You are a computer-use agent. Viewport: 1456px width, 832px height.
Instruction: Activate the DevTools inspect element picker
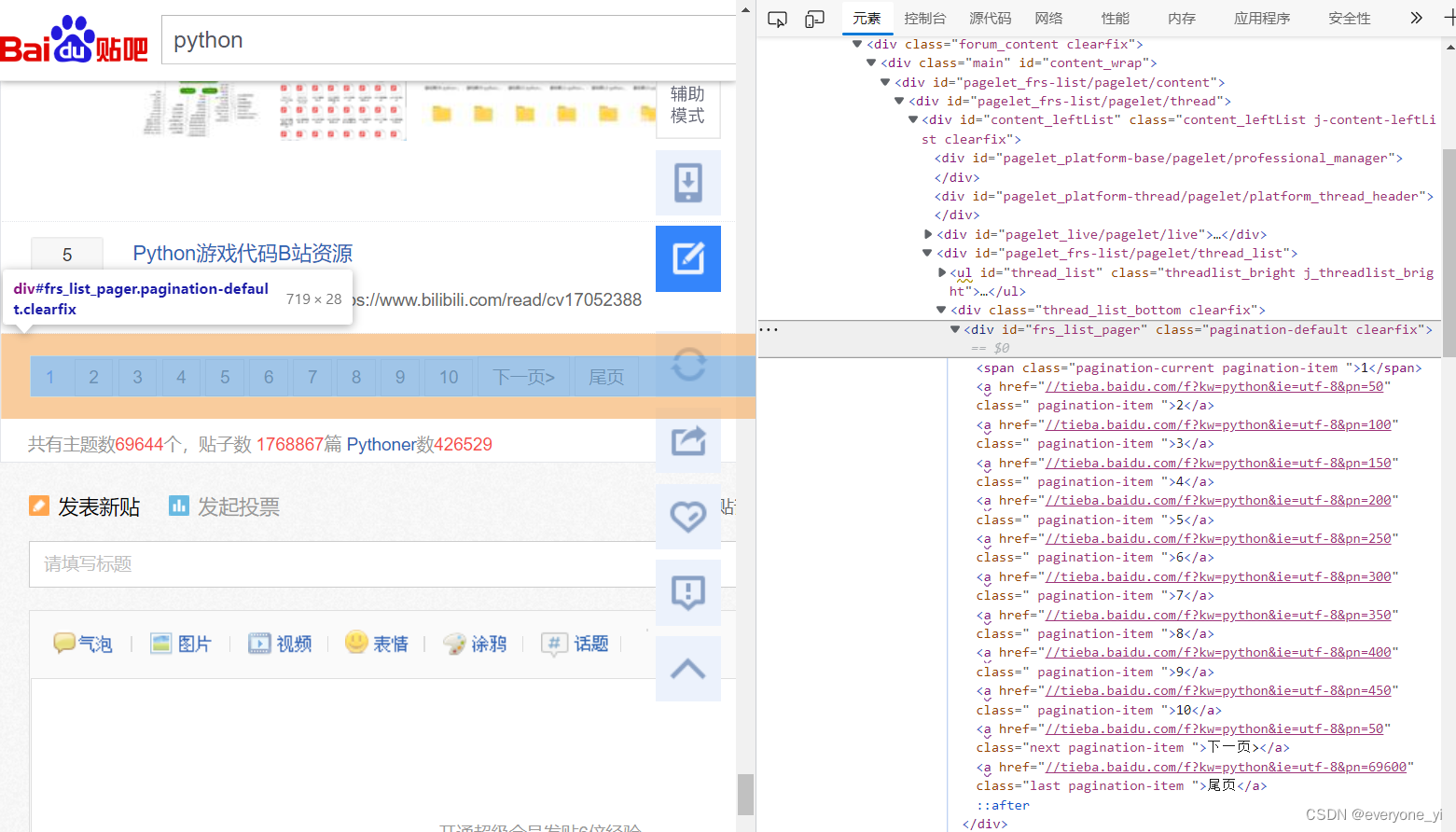(777, 19)
